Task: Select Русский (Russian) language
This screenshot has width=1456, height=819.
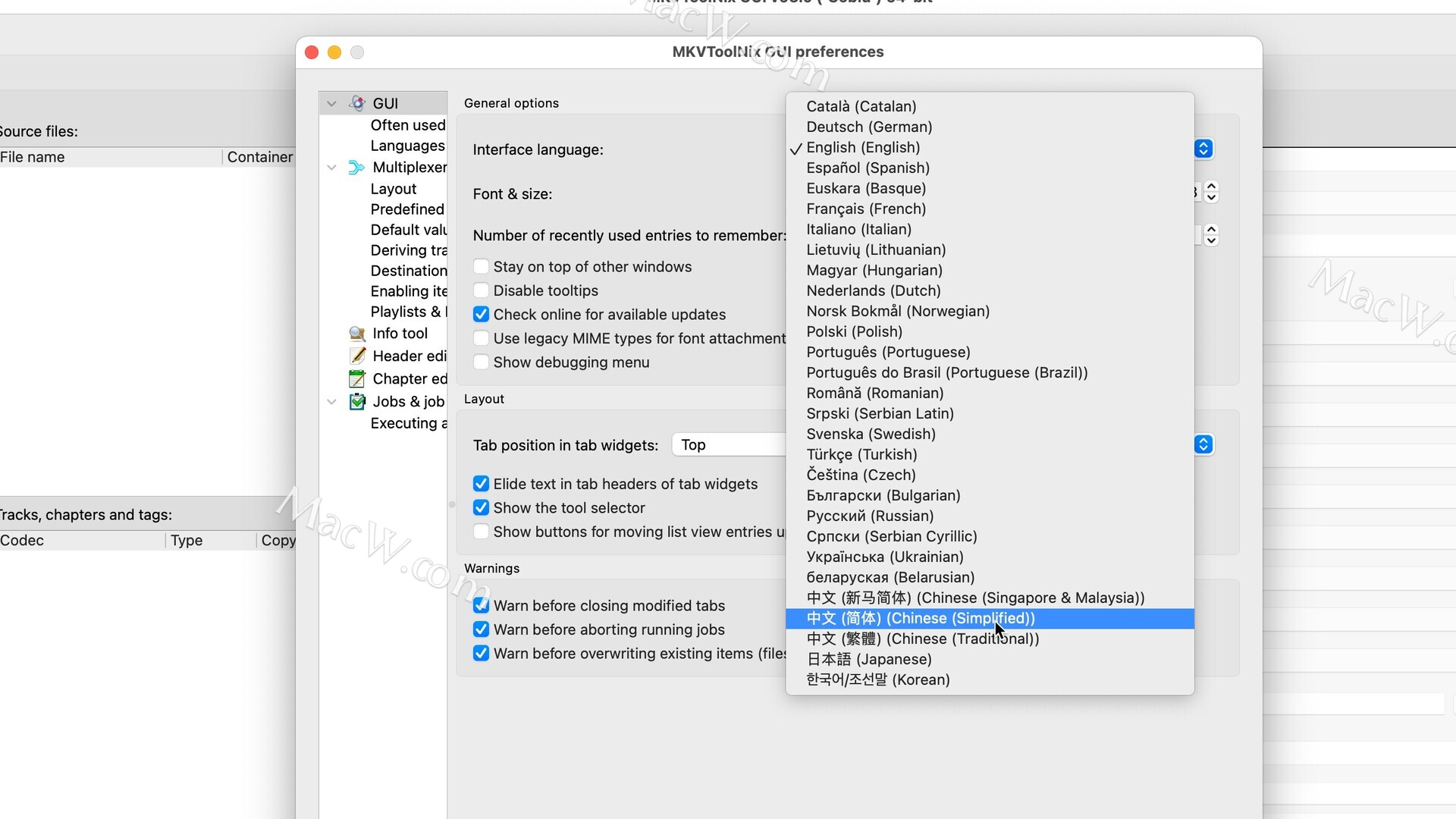Action: 990,516
